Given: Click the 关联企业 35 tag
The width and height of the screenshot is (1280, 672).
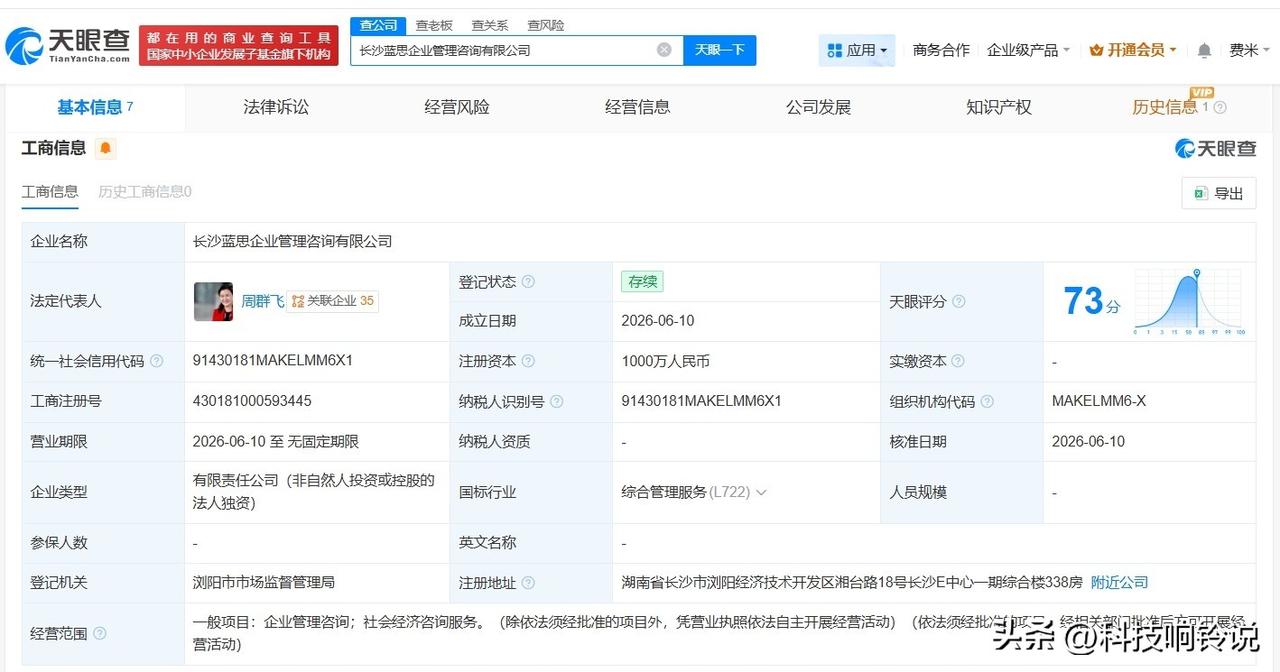Looking at the screenshot, I should (333, 301).
